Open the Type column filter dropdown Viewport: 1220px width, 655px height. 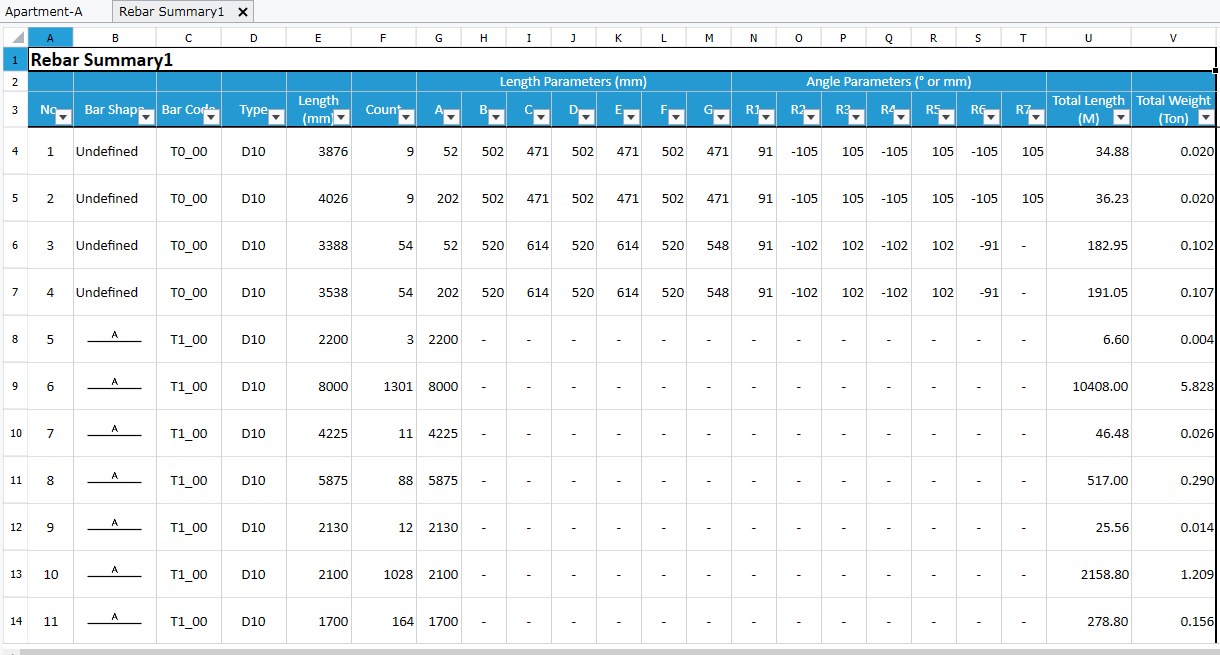(276, 117)
